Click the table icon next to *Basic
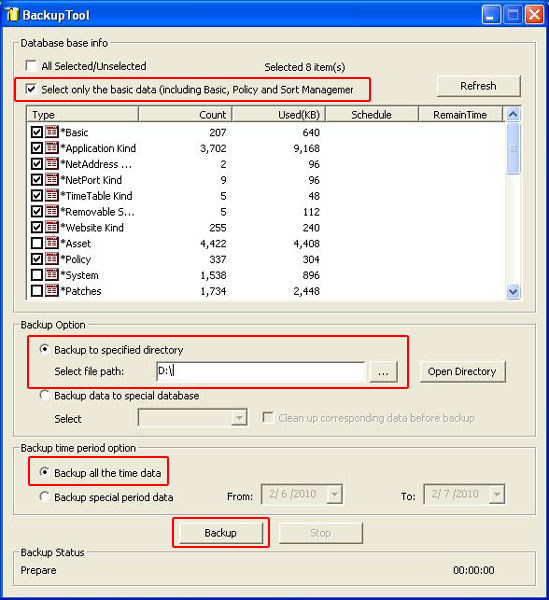The height and width of the screenshot is (600, 549). click(x=52, y=132)
